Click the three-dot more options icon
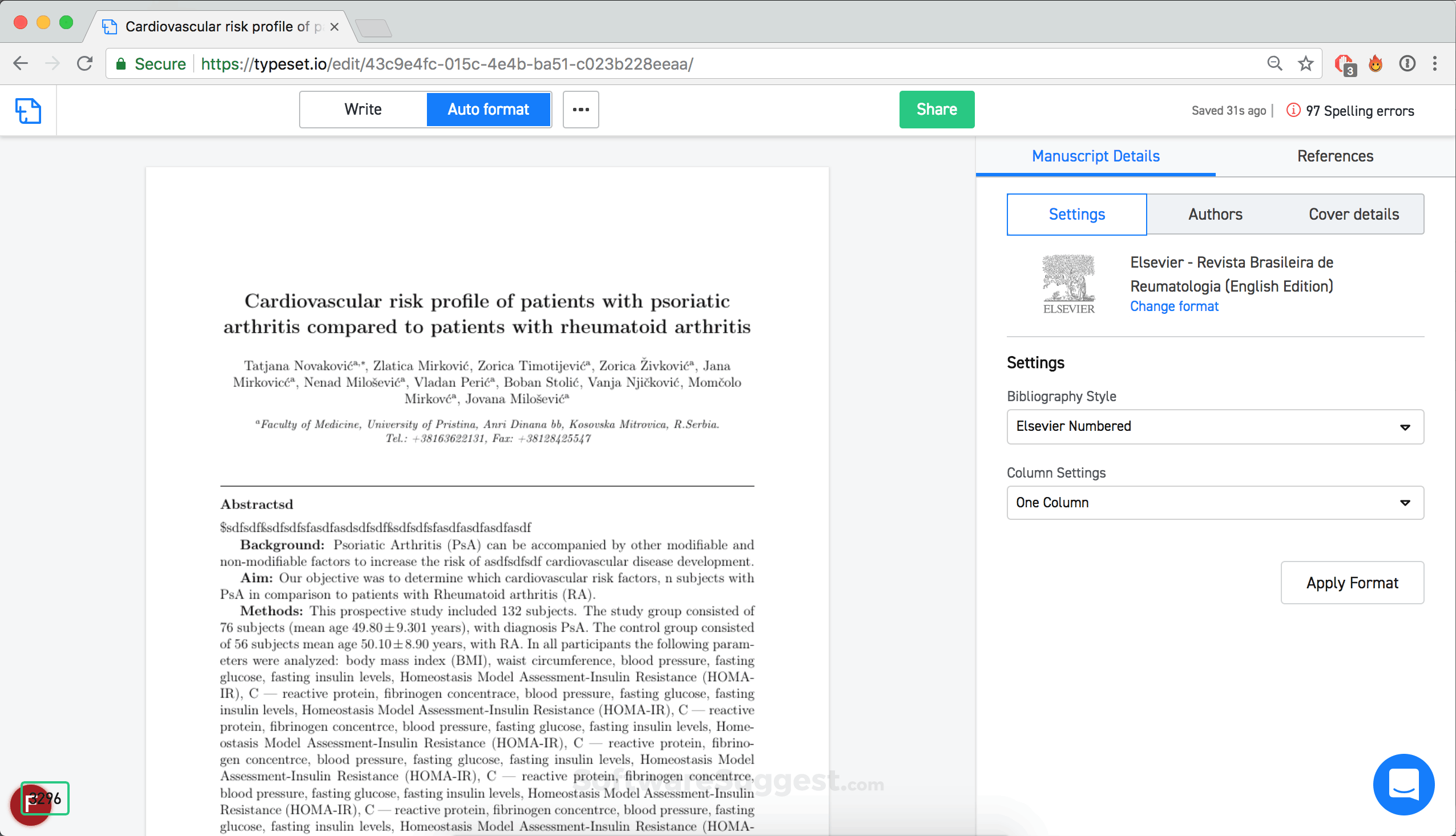The height and width of the screenshot is (836, 1456). (x=580, y=109)
